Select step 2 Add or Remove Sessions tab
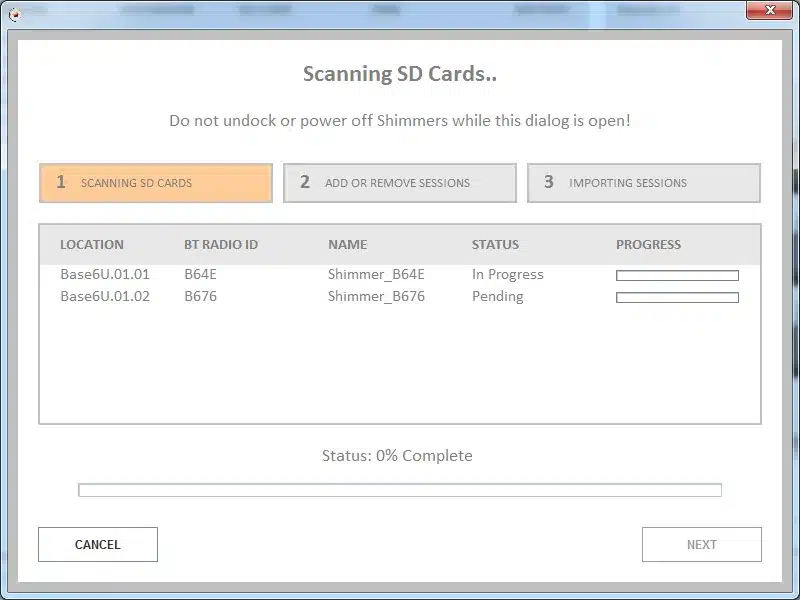Screen dimensions: 800x600 point(399,183)
